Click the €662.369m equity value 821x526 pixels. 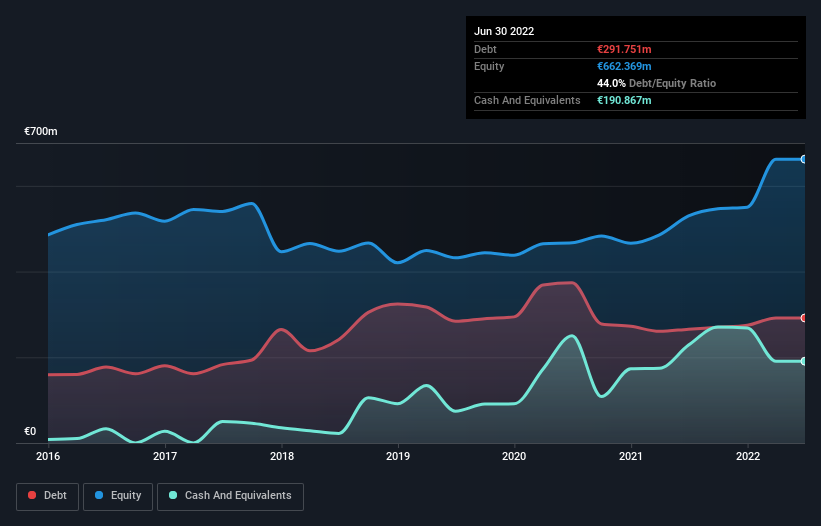tap(624, 66)
